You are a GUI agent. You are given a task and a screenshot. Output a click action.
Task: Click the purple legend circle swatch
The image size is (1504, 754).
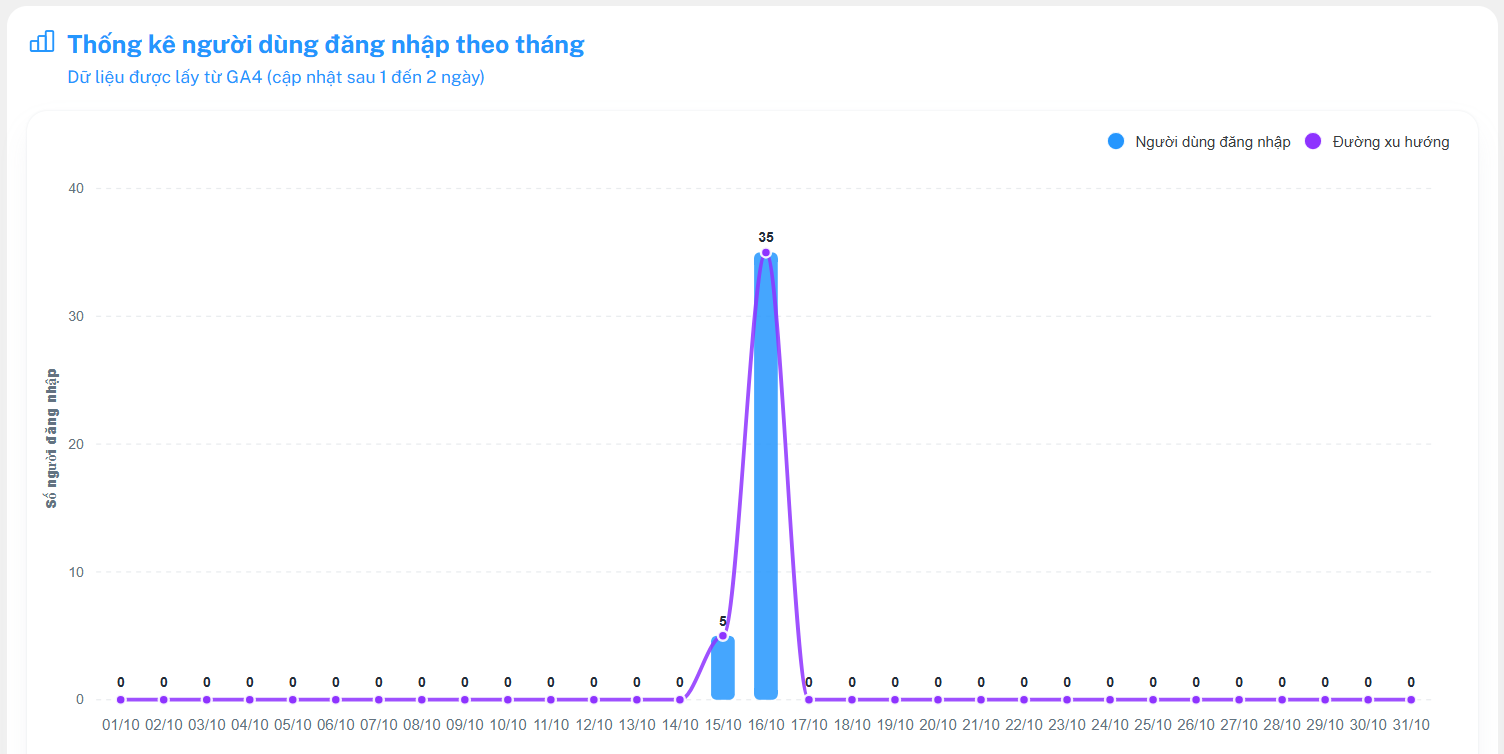click(1314, 142)
